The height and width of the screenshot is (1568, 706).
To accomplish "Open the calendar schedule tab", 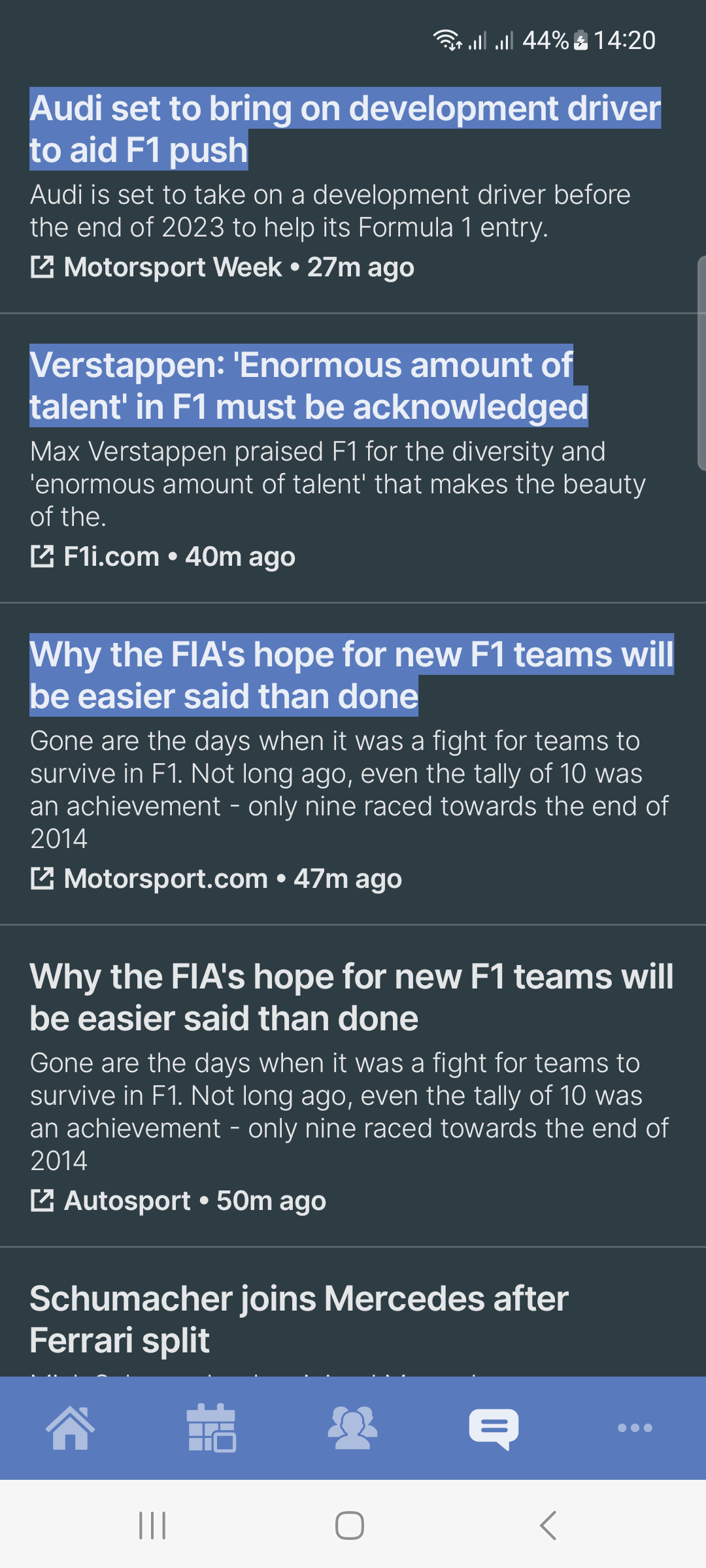I will (x=211, y=1428).
